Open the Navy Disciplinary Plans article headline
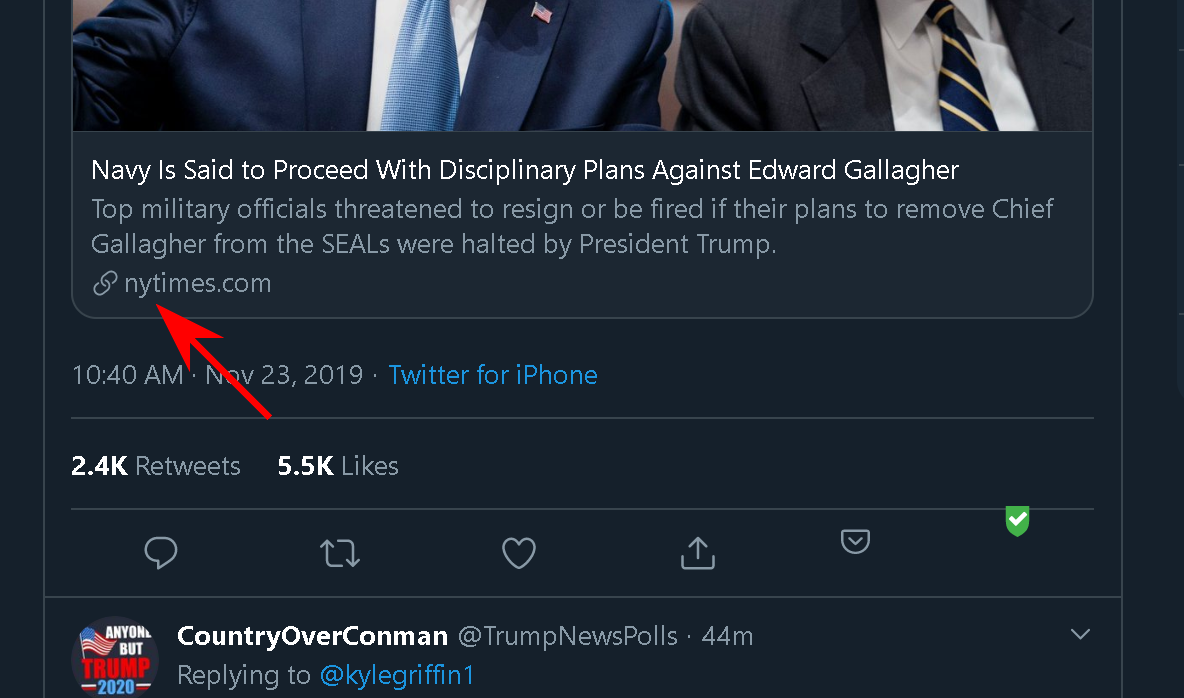The width and height of the screenshot is (1184, 698). [525, 170]
